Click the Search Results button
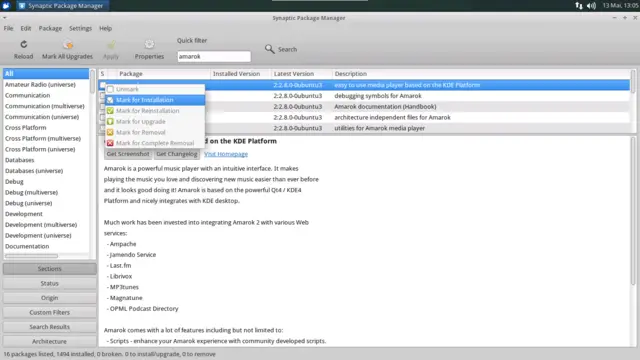 tap(49, 327)
